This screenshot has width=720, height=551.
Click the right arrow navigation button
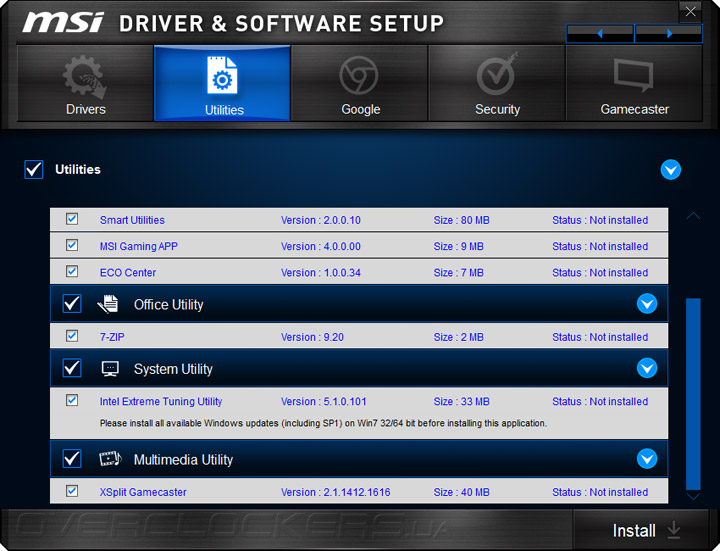pos(669,33)
